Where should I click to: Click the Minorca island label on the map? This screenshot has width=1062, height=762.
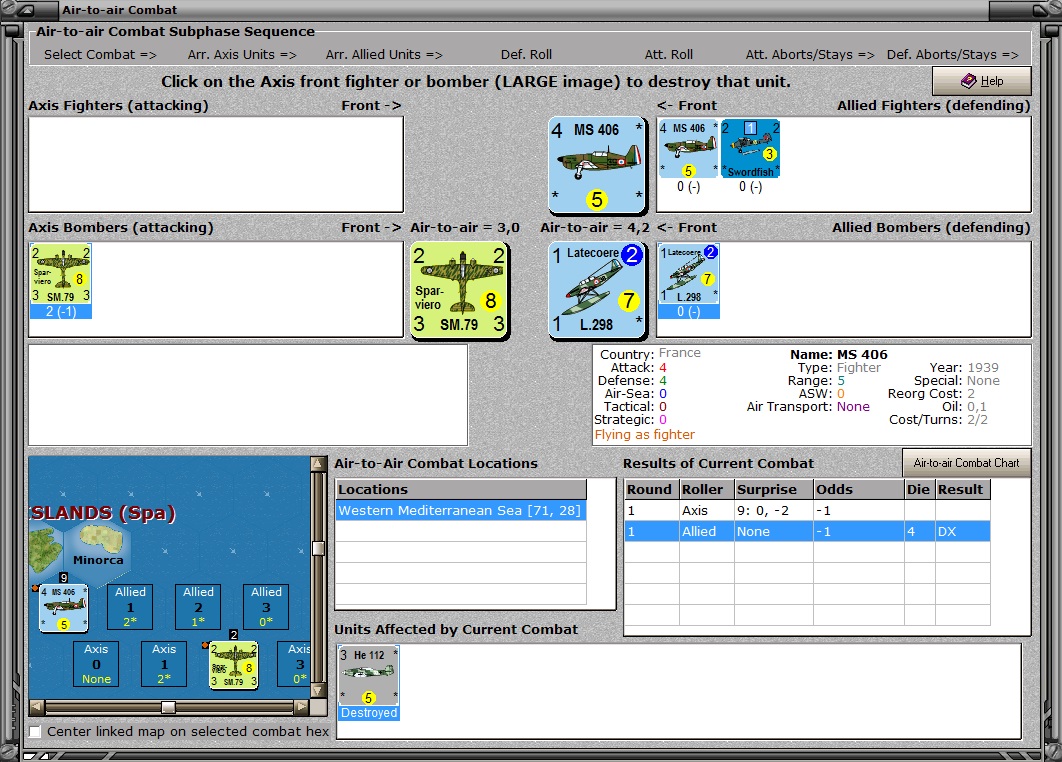tap(98, 560)
